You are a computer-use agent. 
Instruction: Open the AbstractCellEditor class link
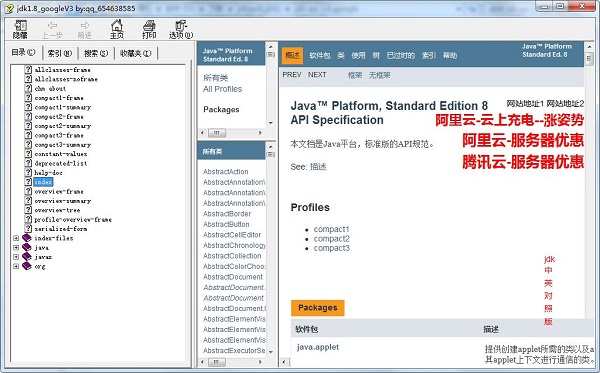coord(232,235)
